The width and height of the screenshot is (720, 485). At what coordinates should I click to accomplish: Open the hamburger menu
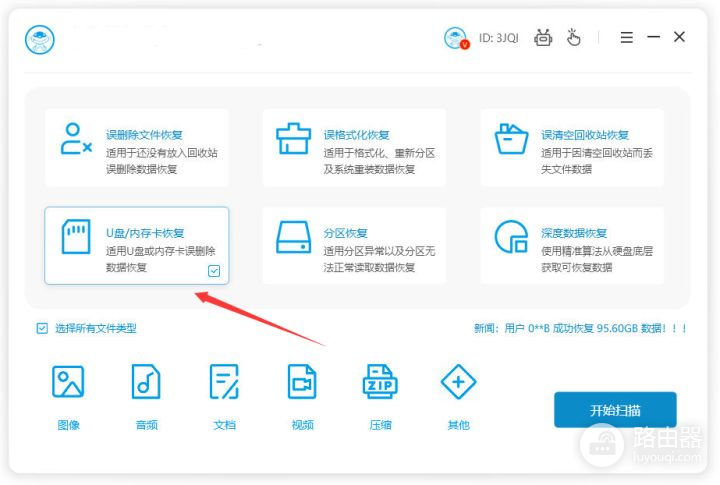pyautogui.click(x=626, y=37)
